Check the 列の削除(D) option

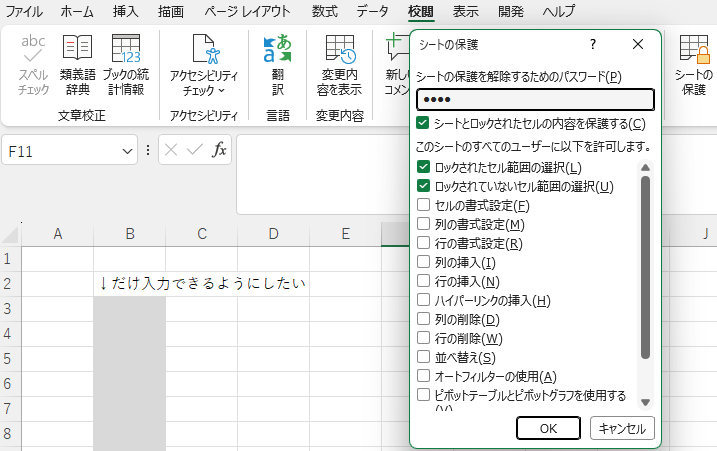click(423, 318)
